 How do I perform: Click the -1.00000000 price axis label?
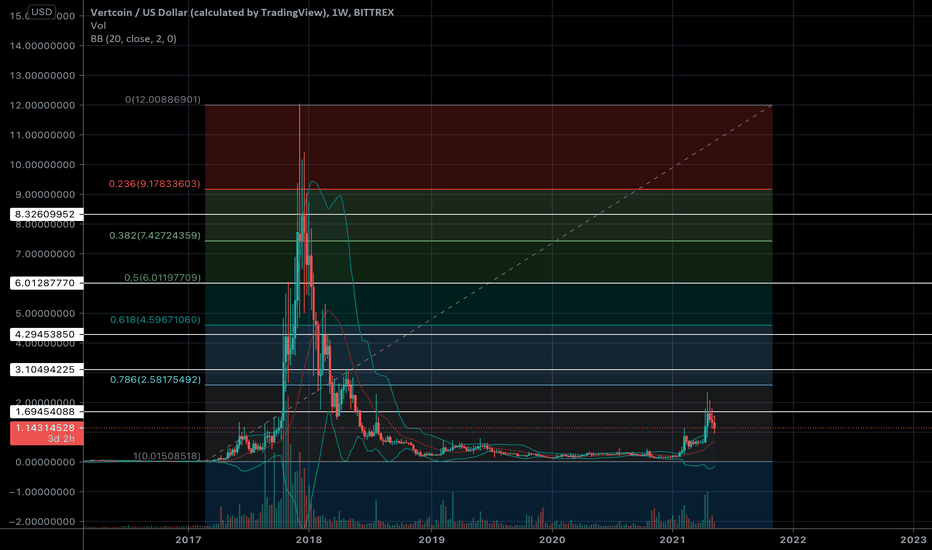click(43, 492)
